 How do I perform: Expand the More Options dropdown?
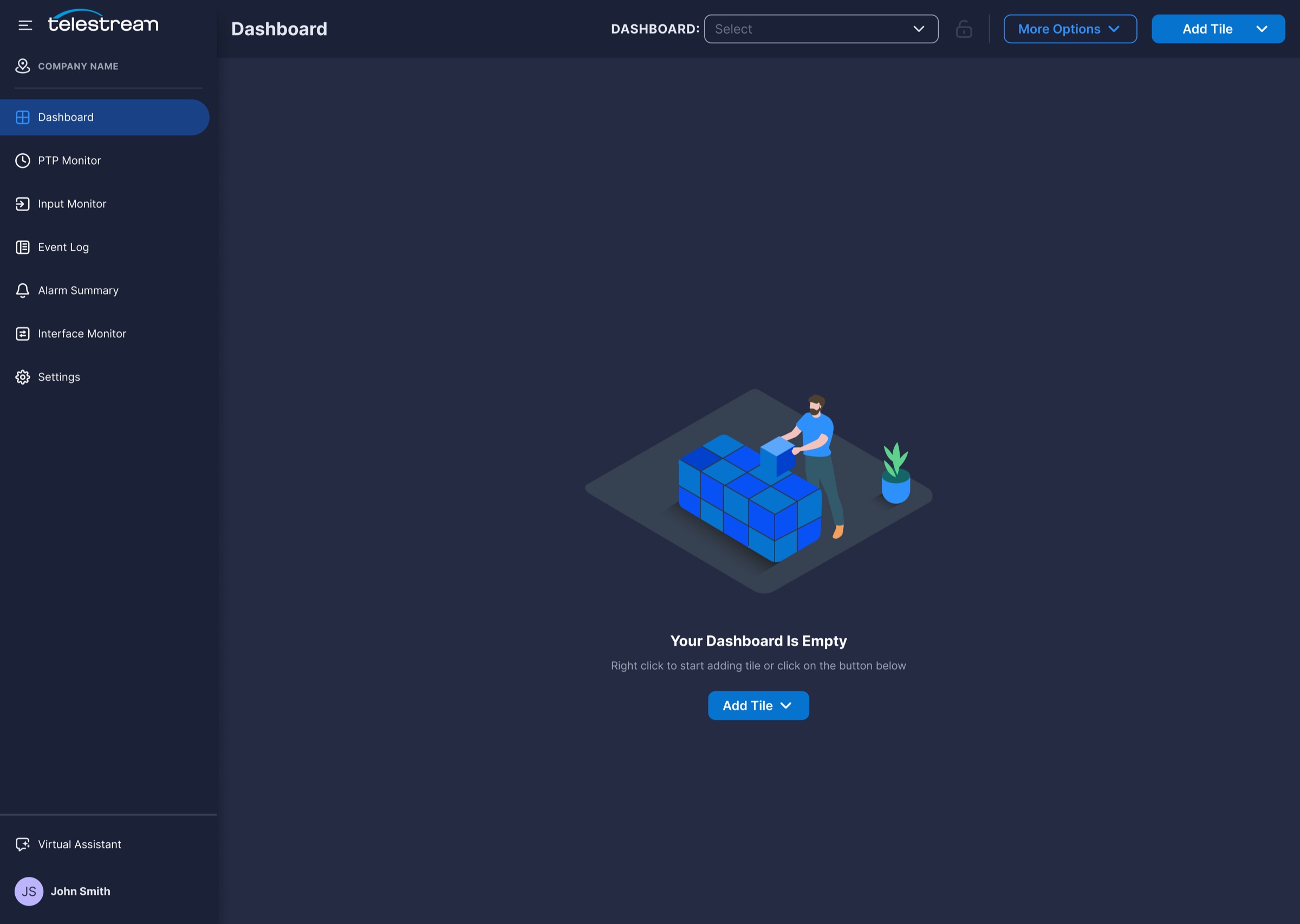1070,29
